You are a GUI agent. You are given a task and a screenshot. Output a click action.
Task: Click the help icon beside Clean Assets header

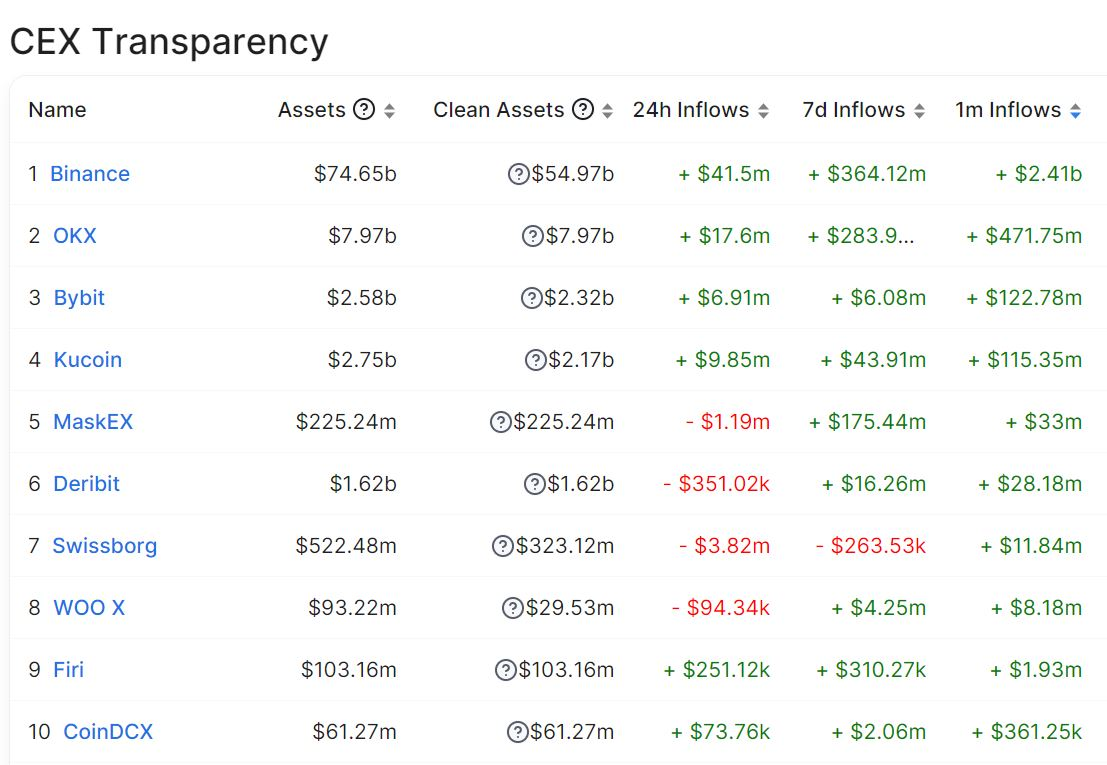(583, 110)
